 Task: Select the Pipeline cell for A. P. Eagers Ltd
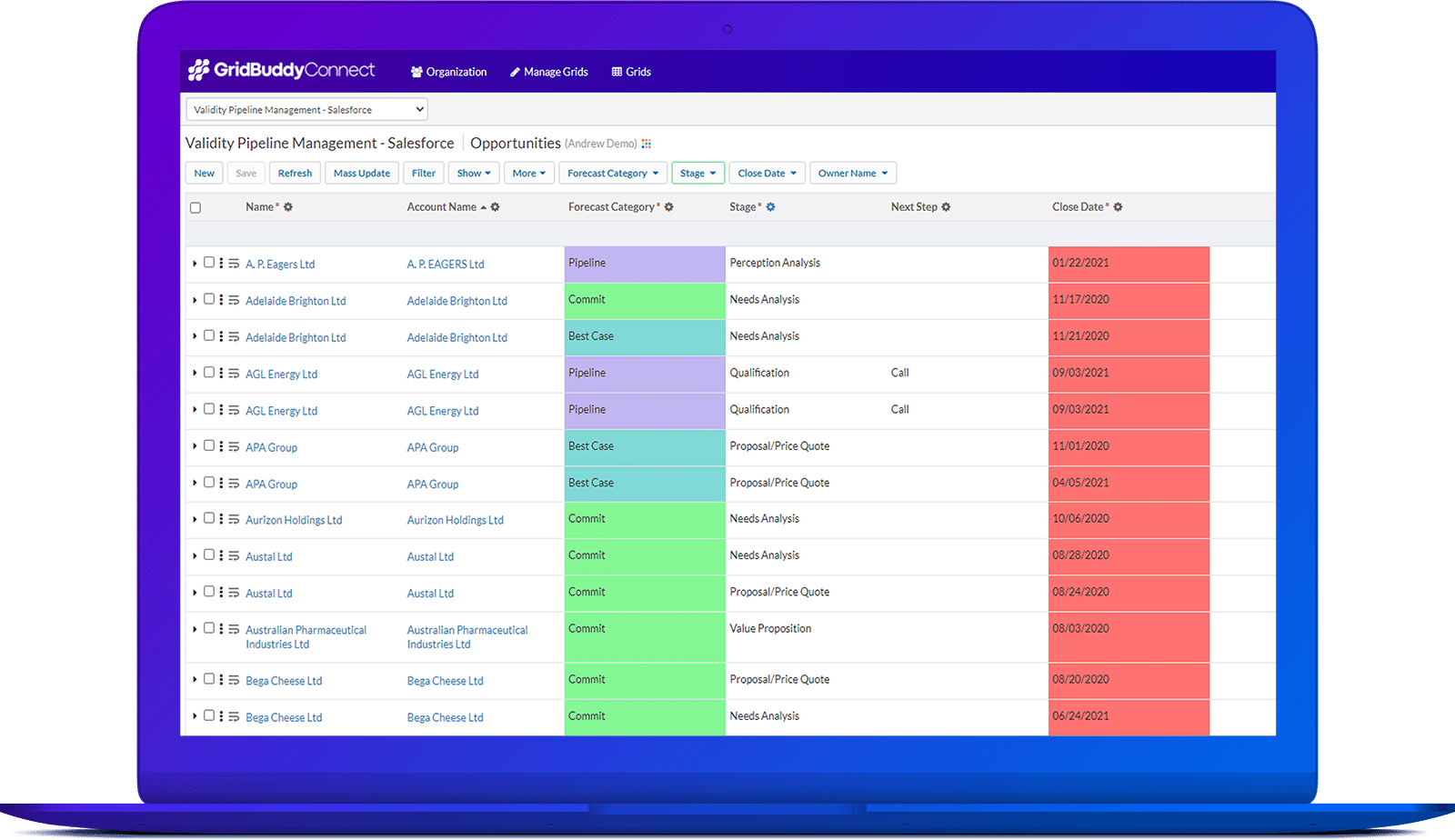[x=645, y=265]
